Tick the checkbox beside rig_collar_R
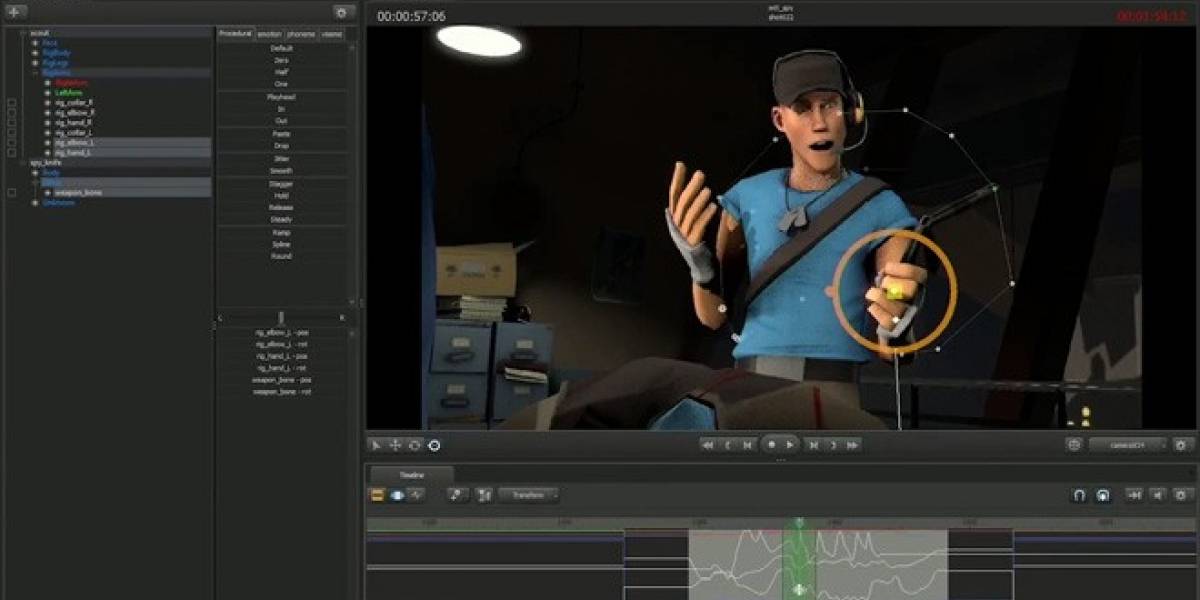The width and height of the screenshot is (1200, 600). [x=12, y=102]
